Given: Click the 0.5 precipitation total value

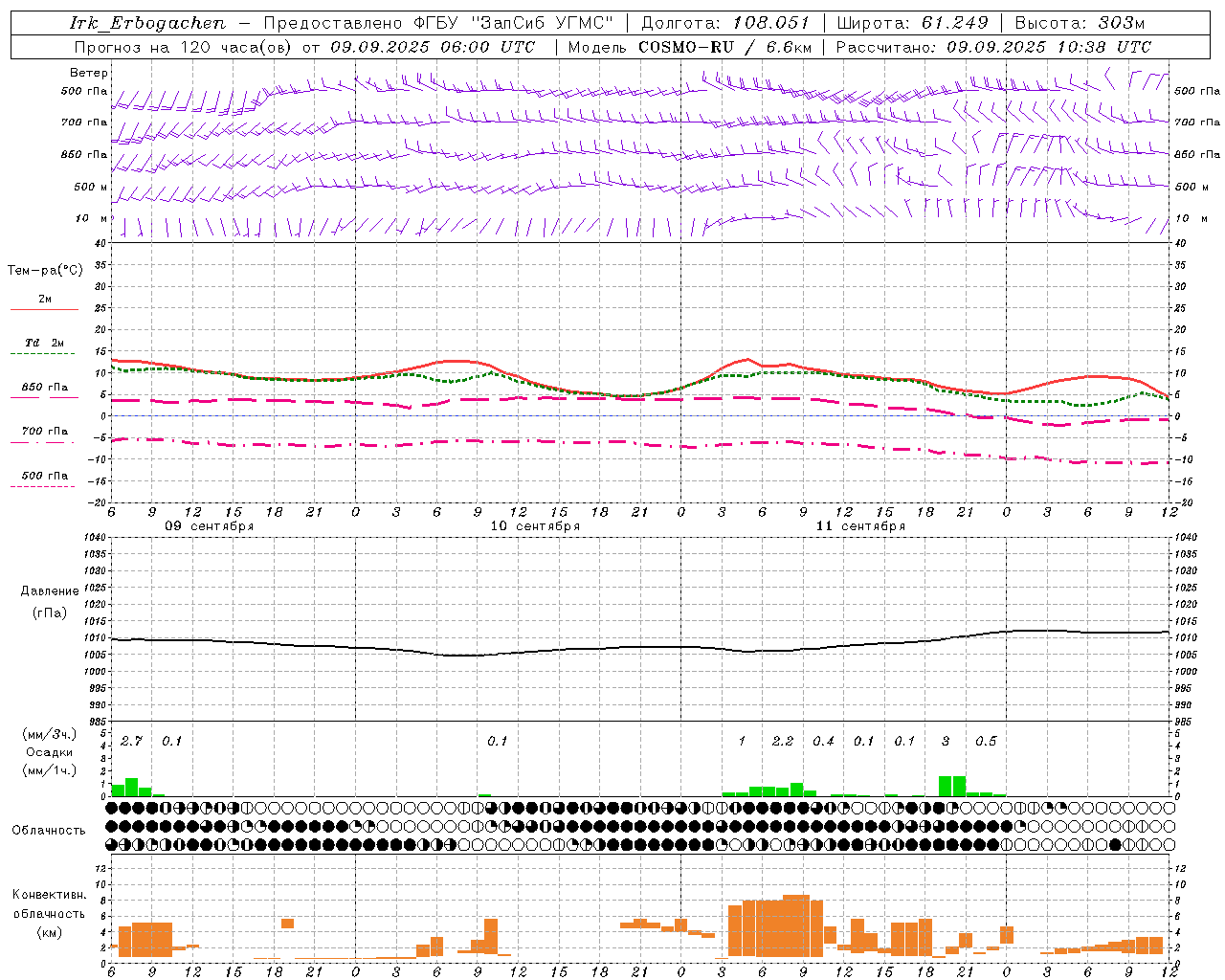Looking at the screenshot, I should [986, 741].
